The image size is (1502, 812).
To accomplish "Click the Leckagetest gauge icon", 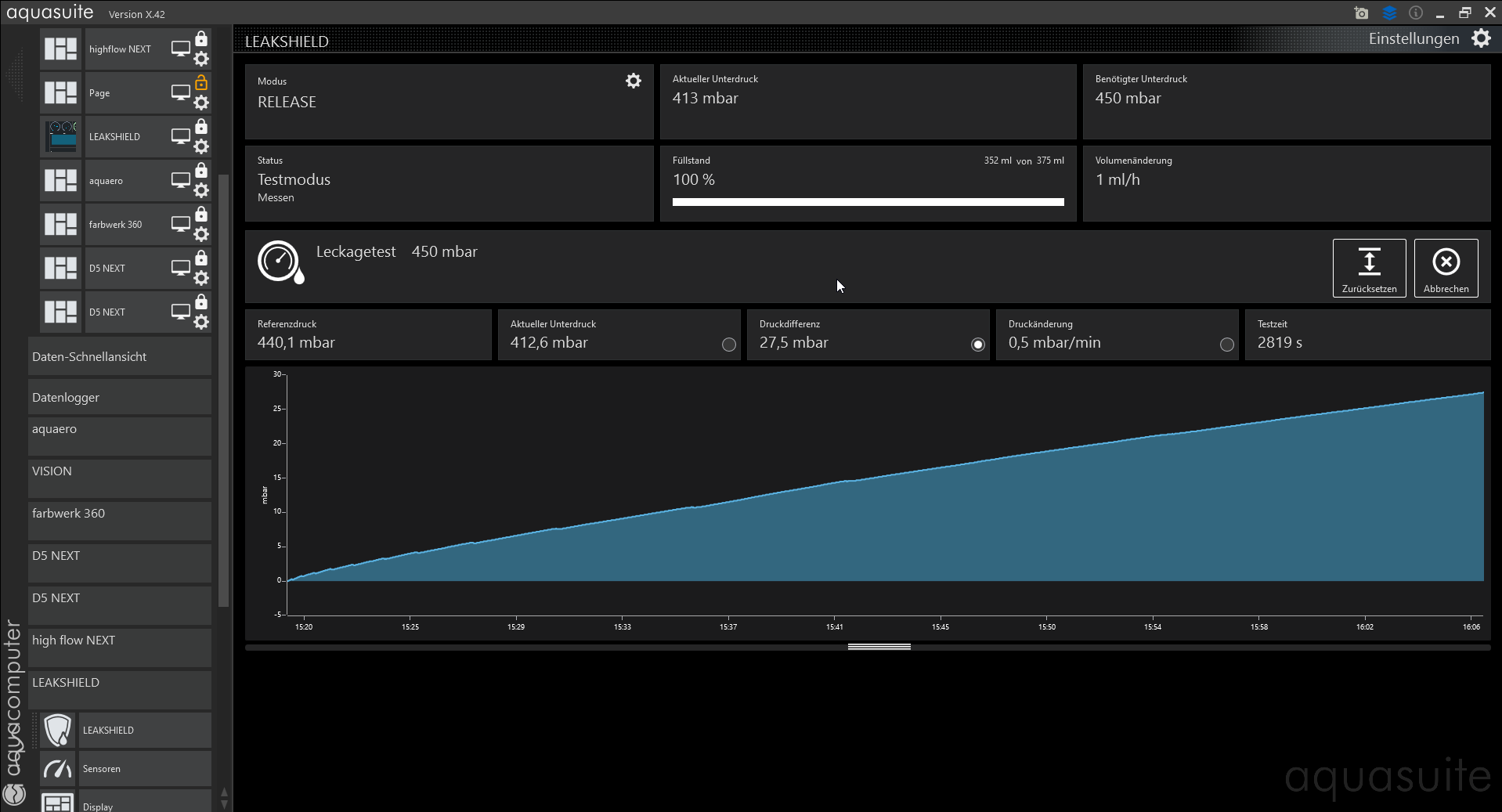I will click(x=280, y=262).
